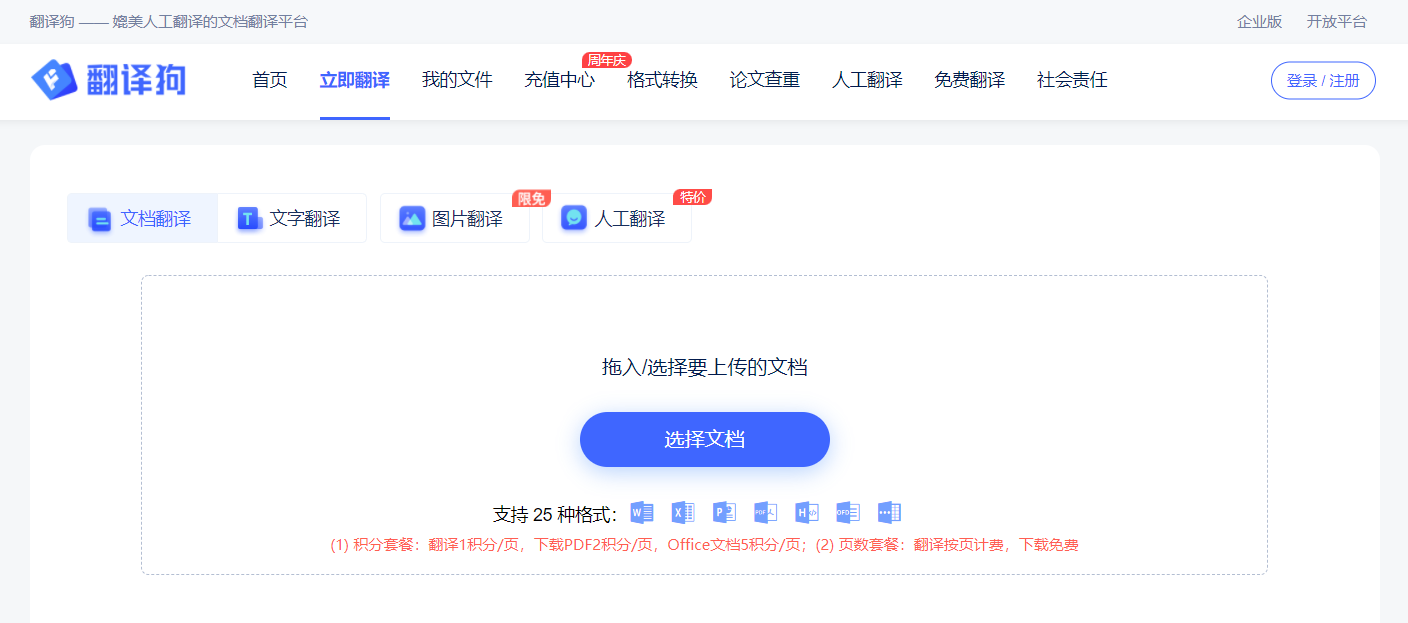Click the Excel format icon

pyautogui.click(x=683, y=512)
